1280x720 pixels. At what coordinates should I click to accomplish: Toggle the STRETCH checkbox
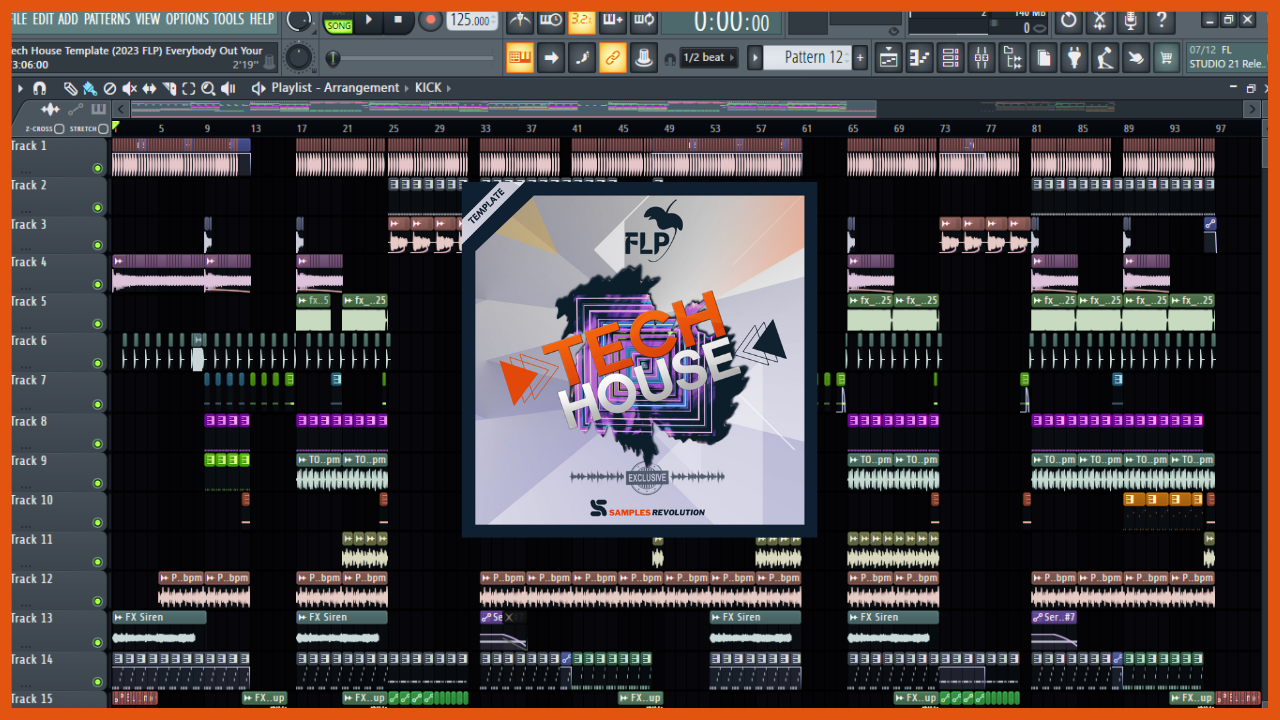(x=103, y=129)
